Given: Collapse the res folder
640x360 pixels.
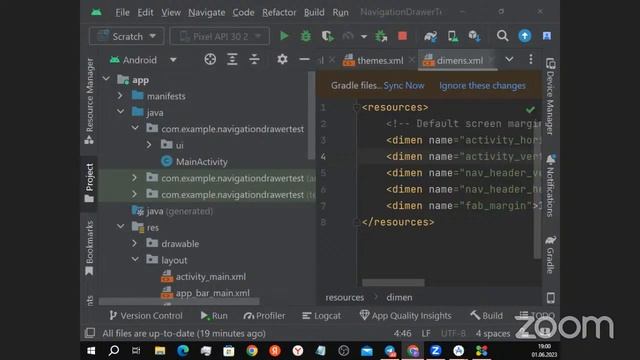Looking at the screenshot, I should pyautogui.click(x=120, y=227).
